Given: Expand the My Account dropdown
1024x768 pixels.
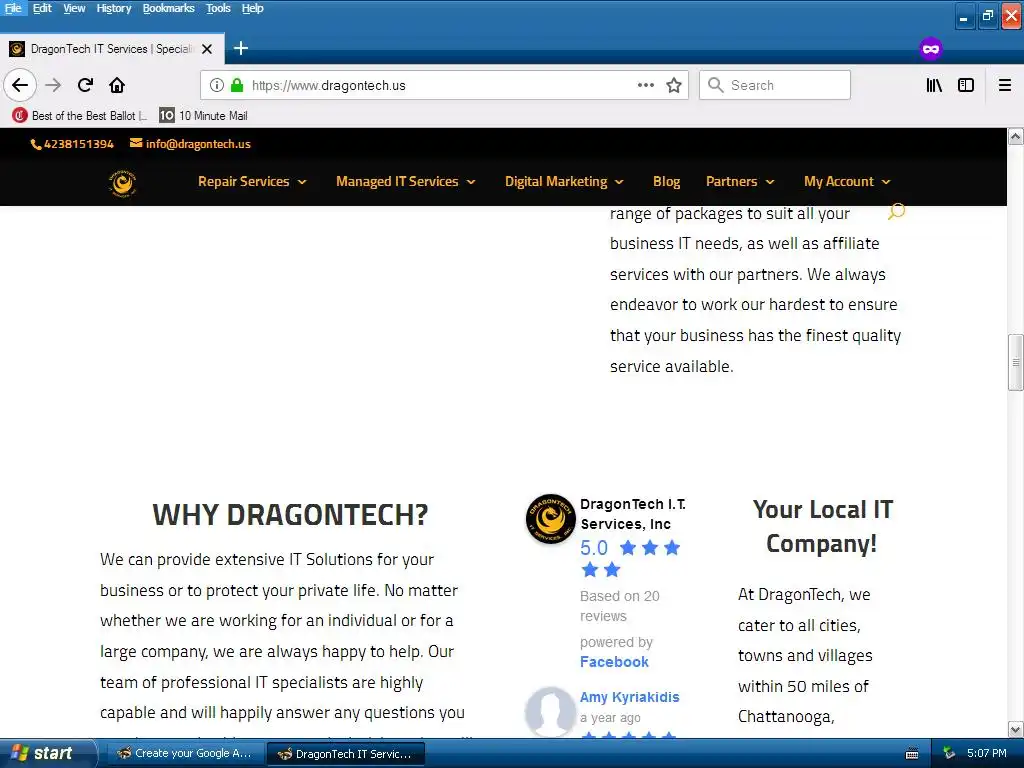Looking at the screenshot, I should point(847,182).
